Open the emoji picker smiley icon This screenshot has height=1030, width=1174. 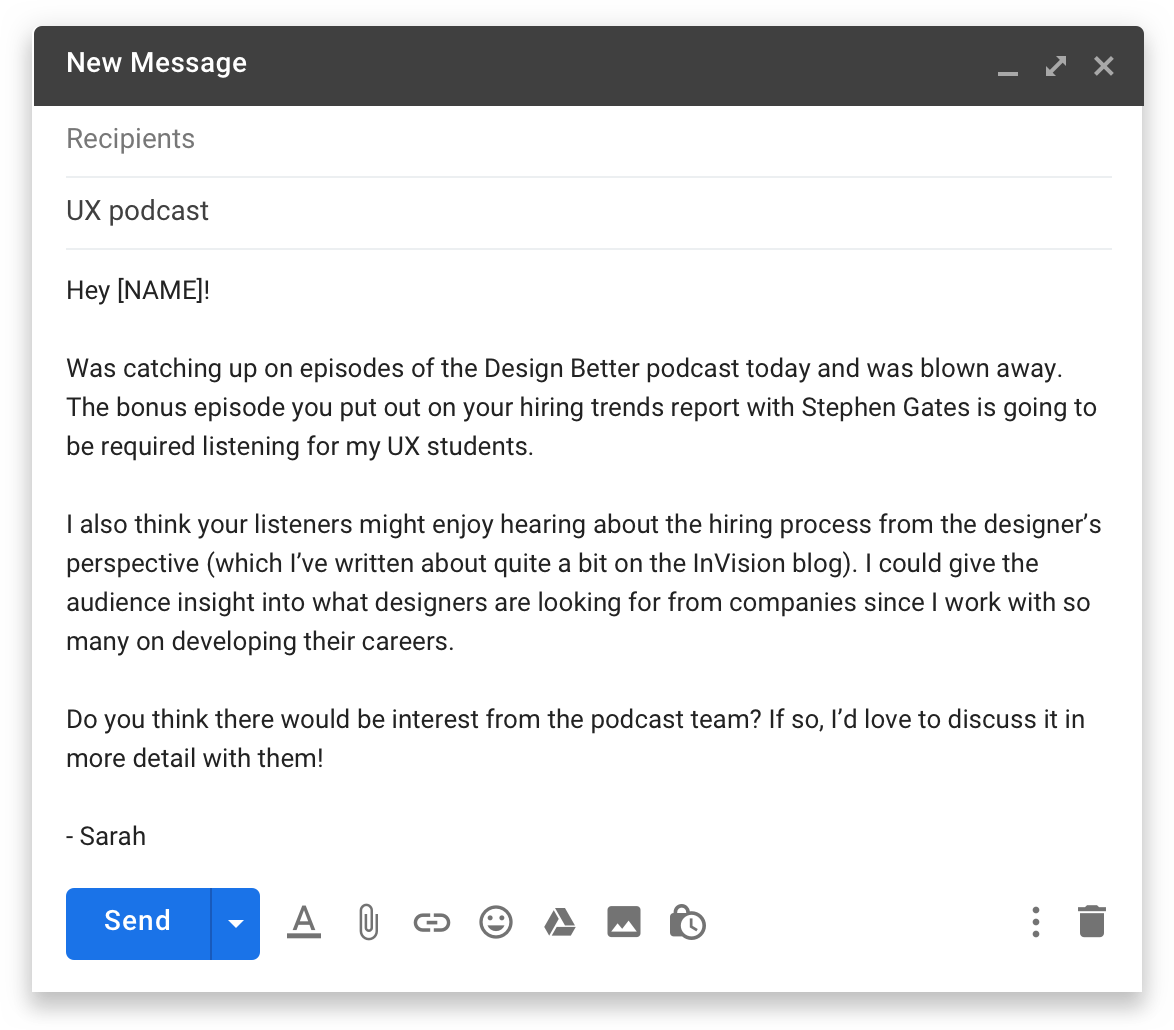point(496,922)
